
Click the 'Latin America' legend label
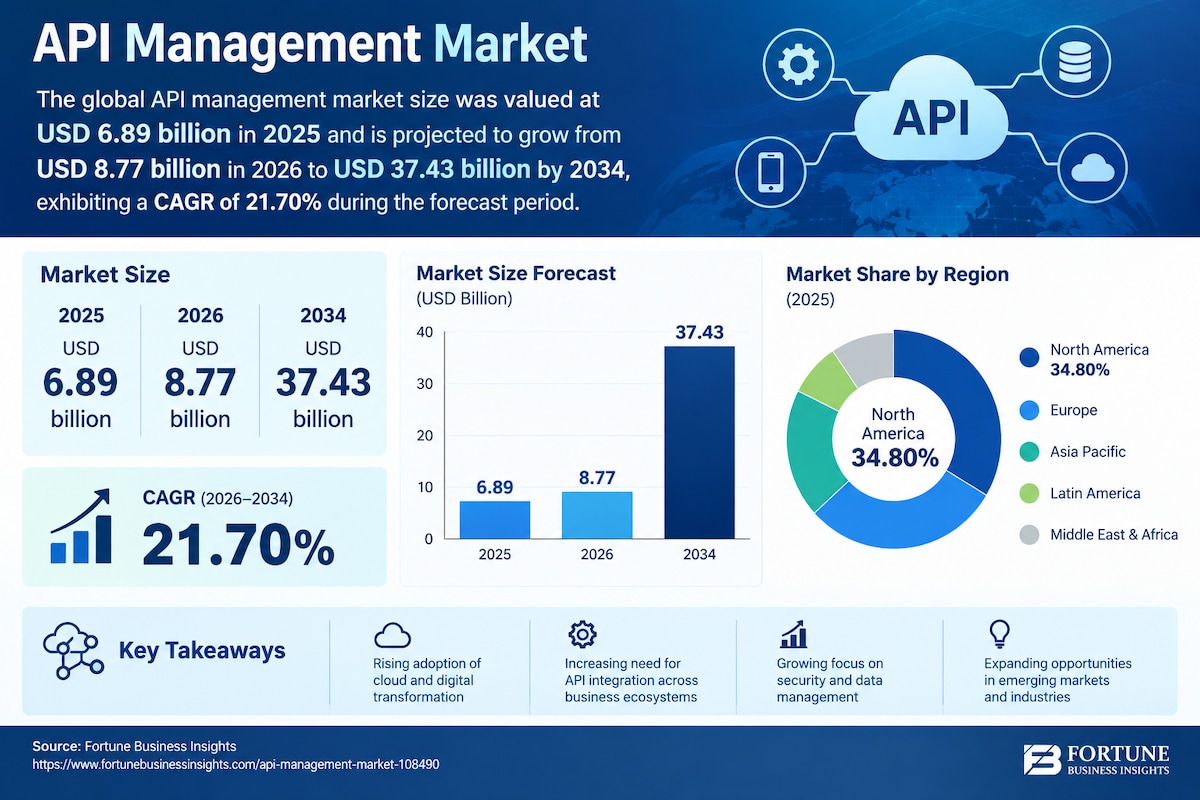(x=1095, y=493)
